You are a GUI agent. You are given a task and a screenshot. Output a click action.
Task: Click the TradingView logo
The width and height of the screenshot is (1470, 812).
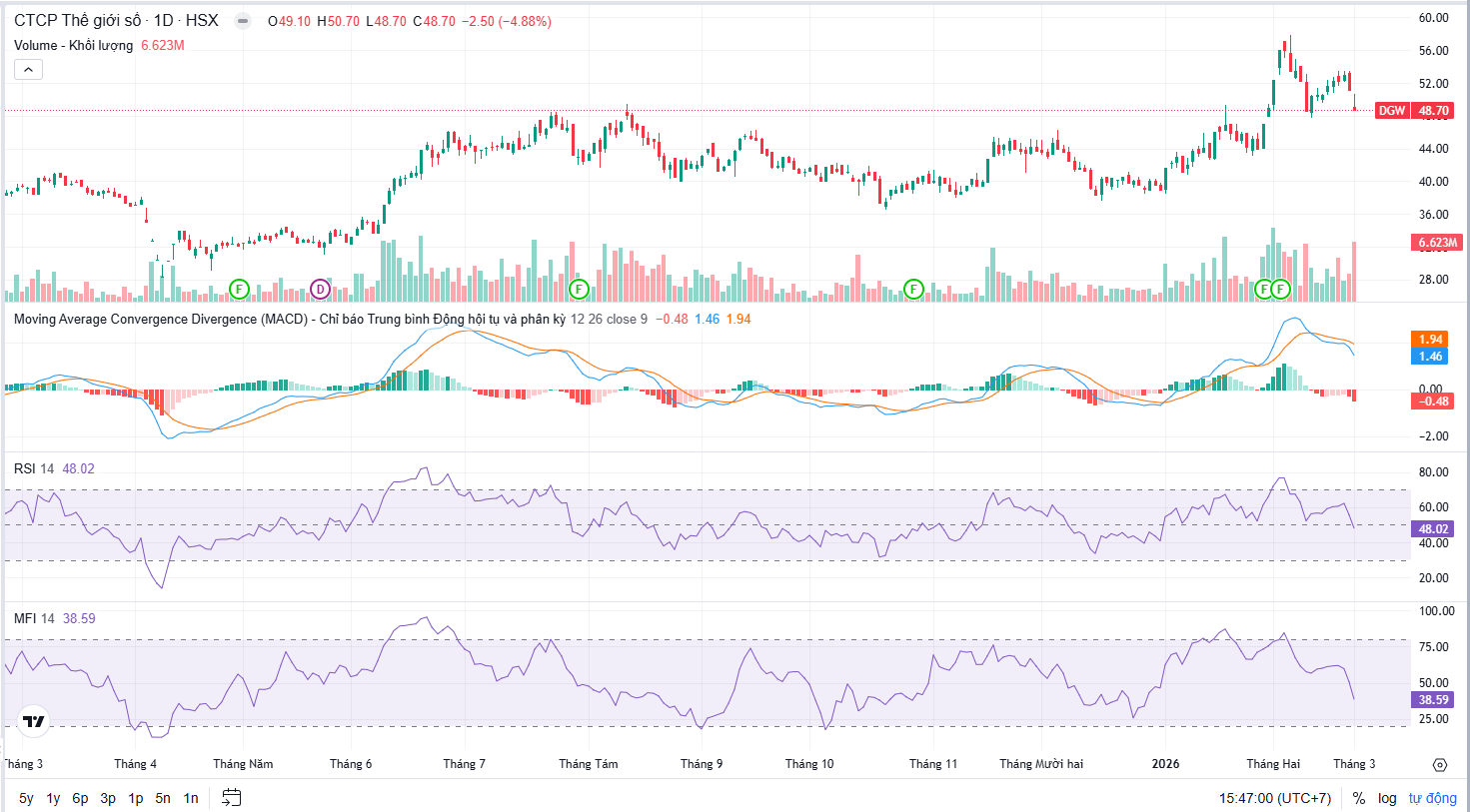click(x=34, y=721)
